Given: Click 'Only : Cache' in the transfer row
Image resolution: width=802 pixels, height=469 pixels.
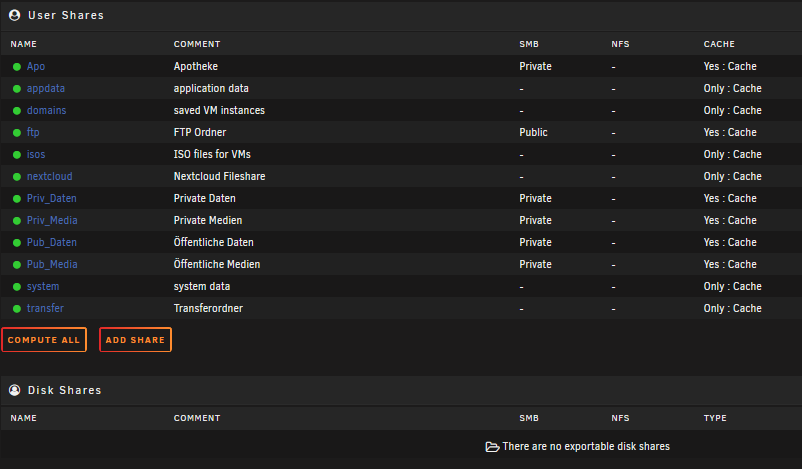Looking at the screenshot, I should point(732,308).
